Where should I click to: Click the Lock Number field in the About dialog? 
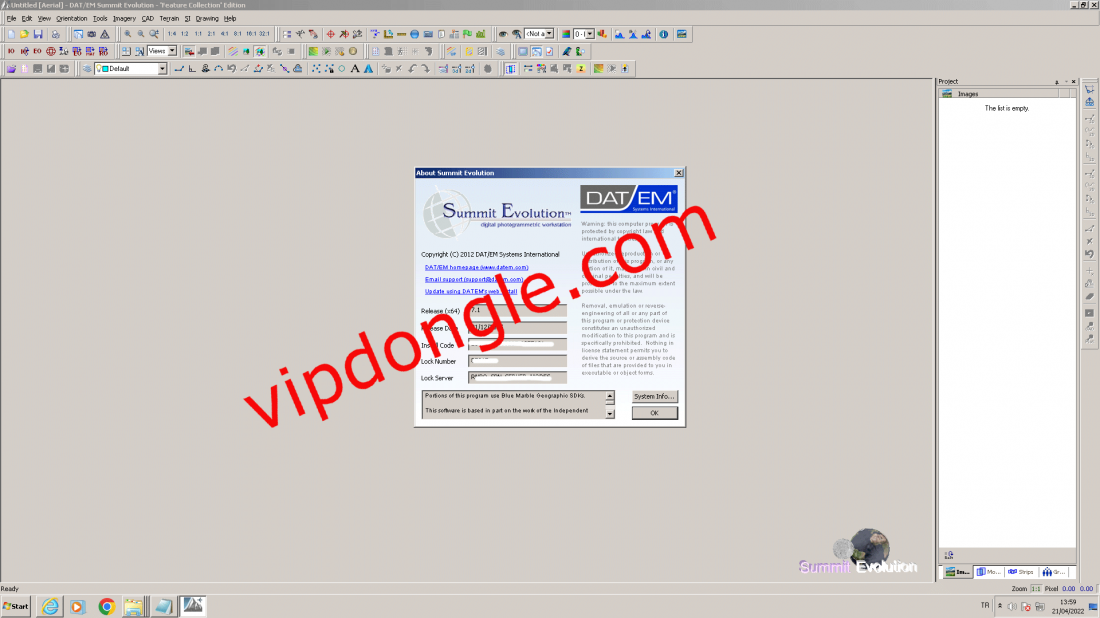click(x=516, y=361)
